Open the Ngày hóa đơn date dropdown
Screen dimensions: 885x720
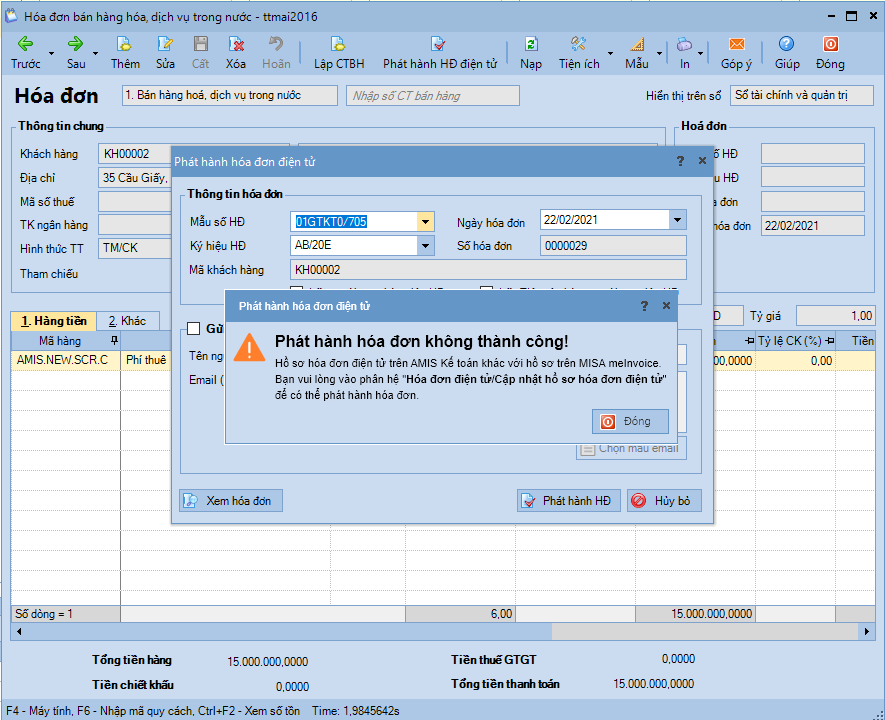(x=678, y=220)
